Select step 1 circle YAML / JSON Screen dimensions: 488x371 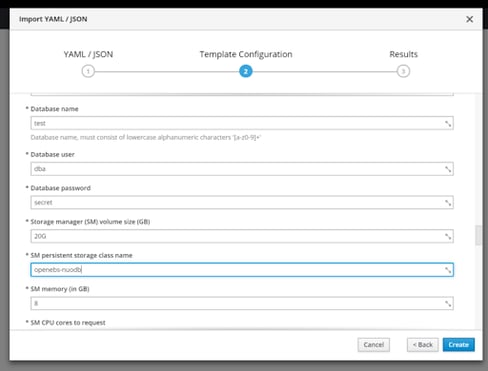[88, 71]
